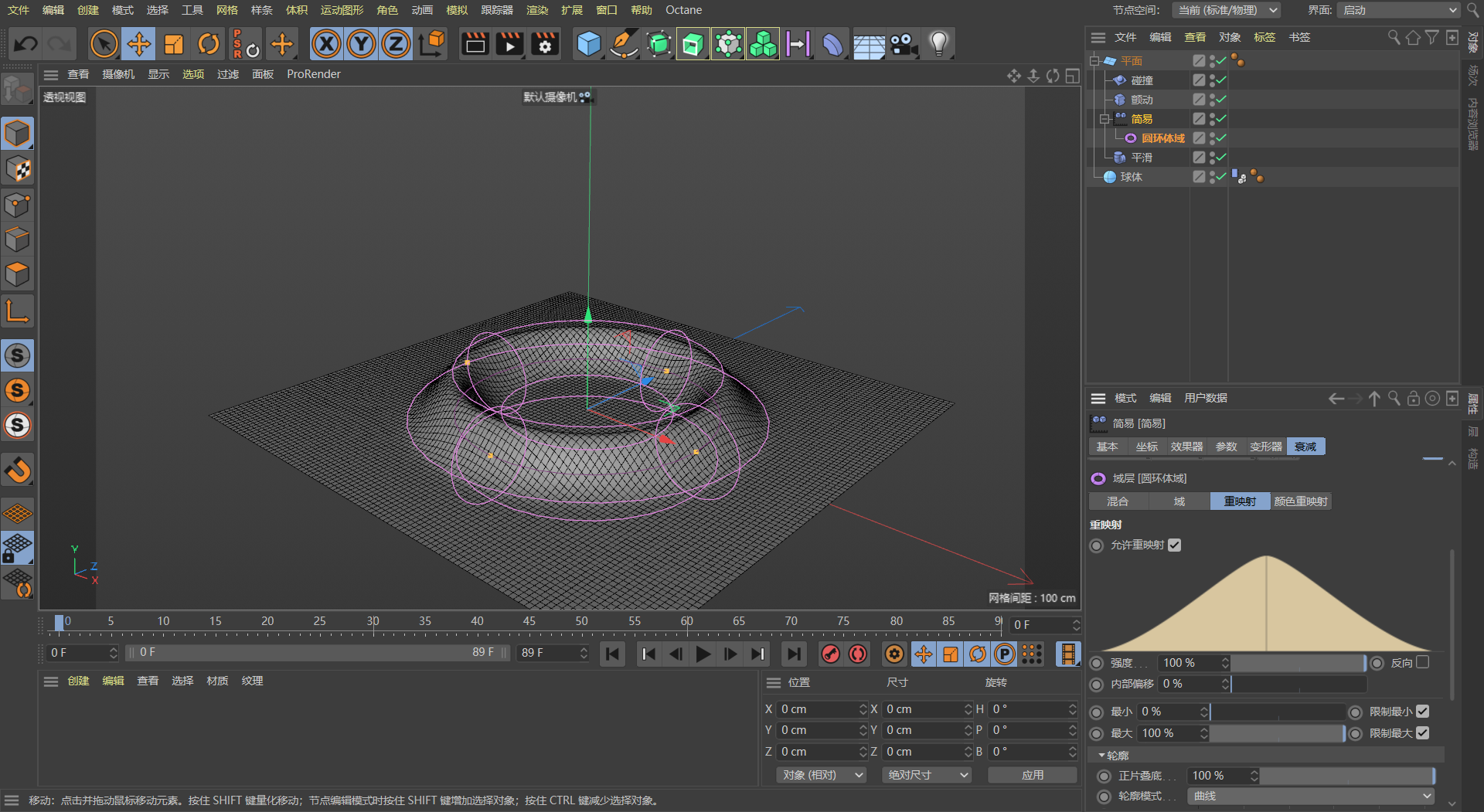Uncheck the 限制最小 checkbox

(x=1423, y=712)
